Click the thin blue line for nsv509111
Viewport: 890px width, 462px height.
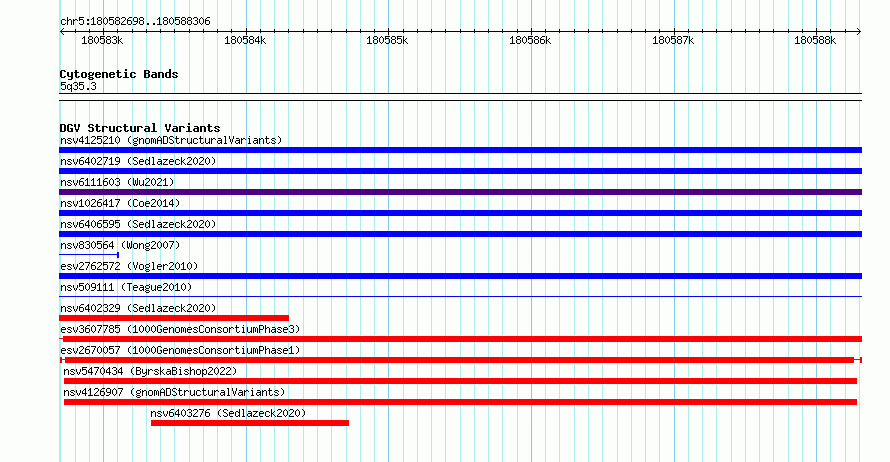point(460,297)
